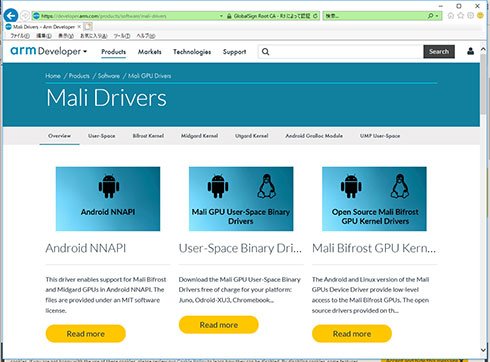Click the site search magnifier icon
The height and width of the screenshot is (362, 490).
click(x=265, y=52)
